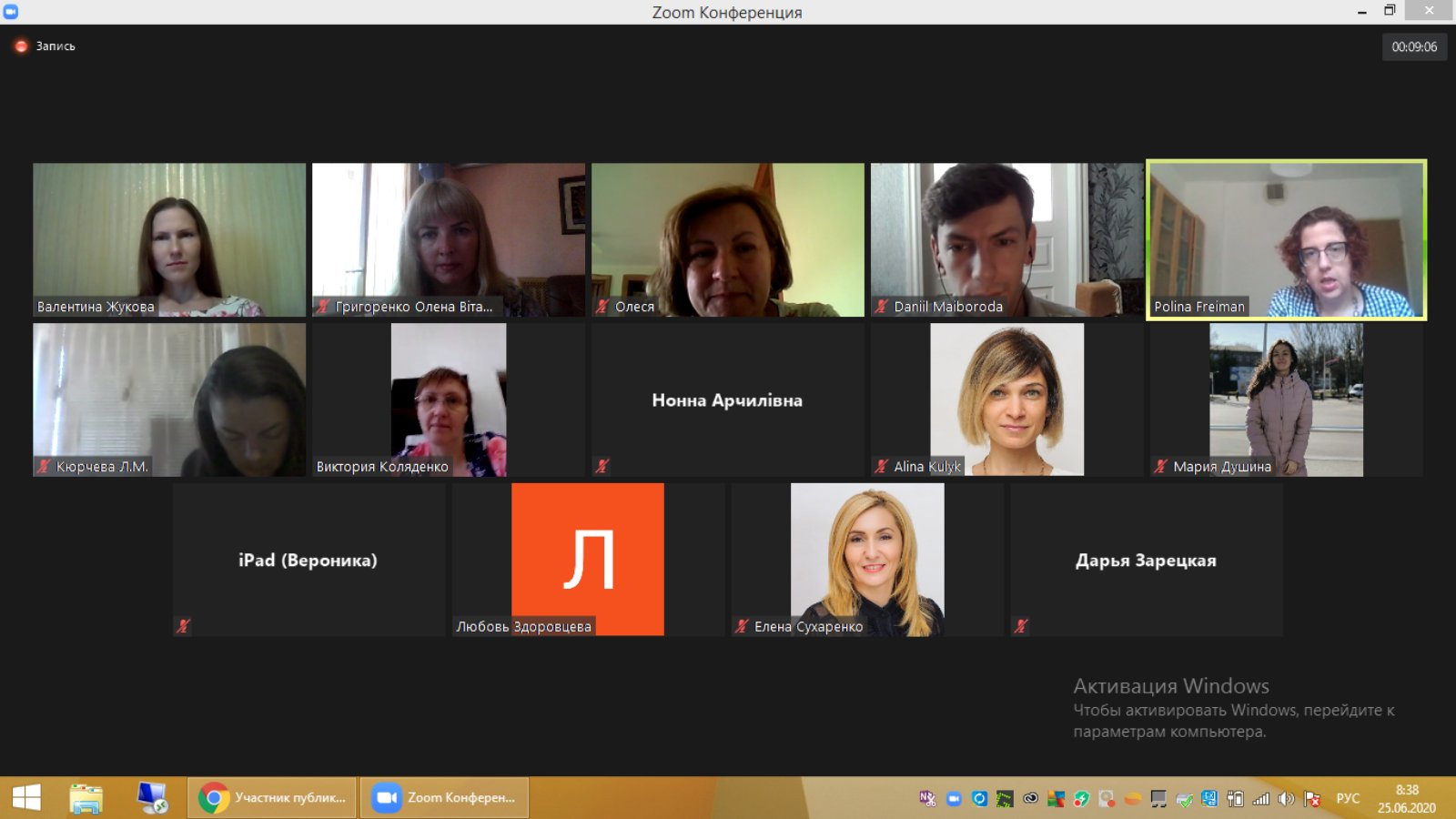This screenshot has width=1456, height=819.
Task: Click the muted microphone icon beside Олеся
Action: tap(602, 307)
